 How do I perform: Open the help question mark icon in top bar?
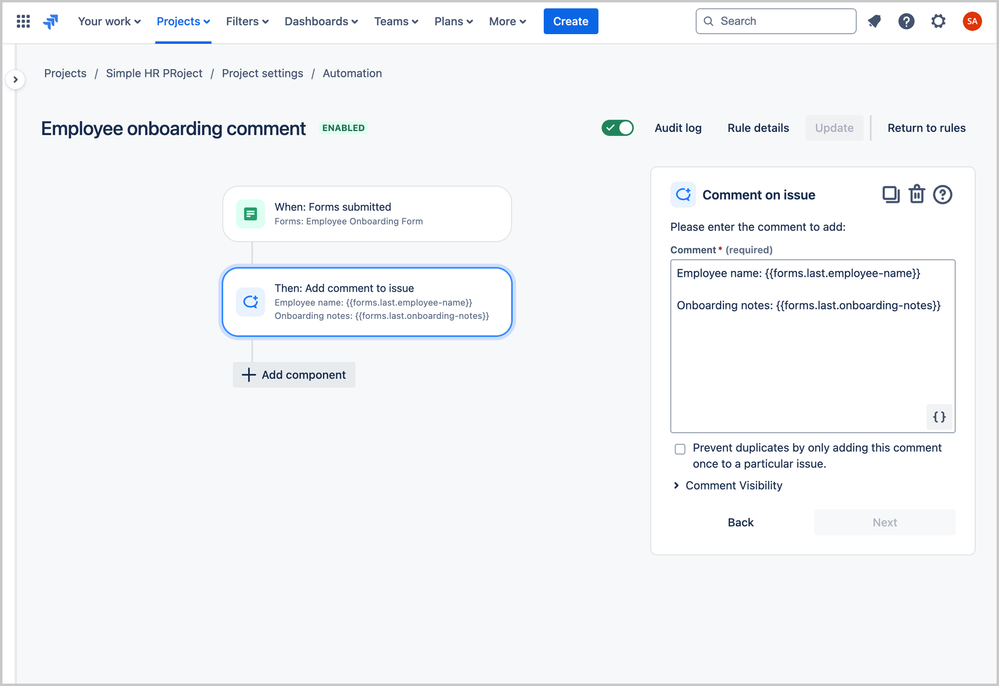(906, 21)
